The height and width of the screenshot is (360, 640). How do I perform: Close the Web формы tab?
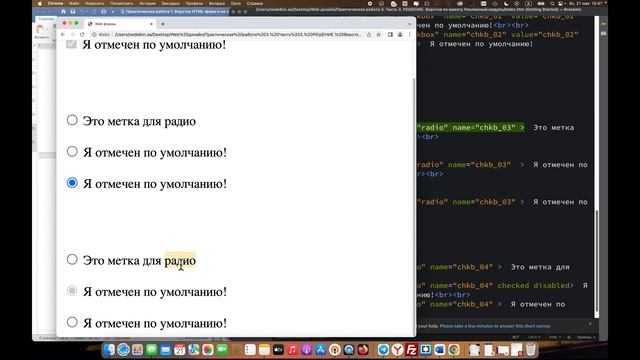coord(151,24)
